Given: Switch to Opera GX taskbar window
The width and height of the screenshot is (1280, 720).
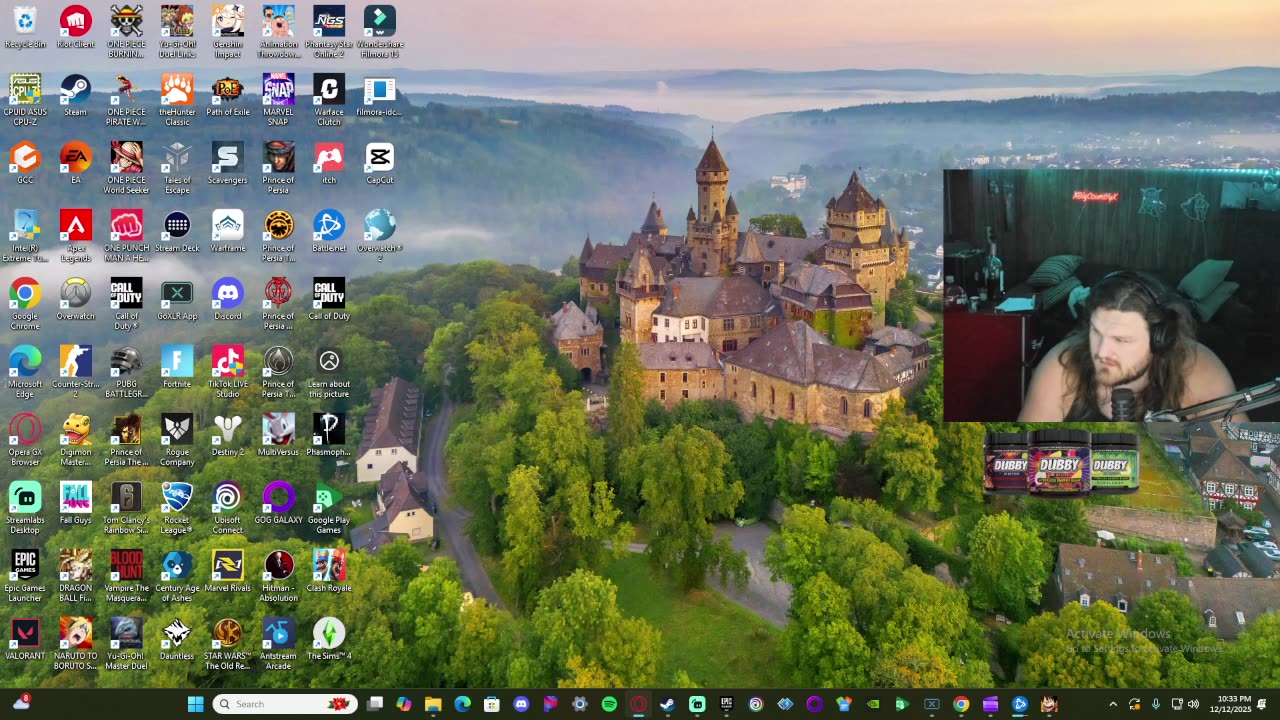Looking at the screenshot, I should click(x=638, y=704).
